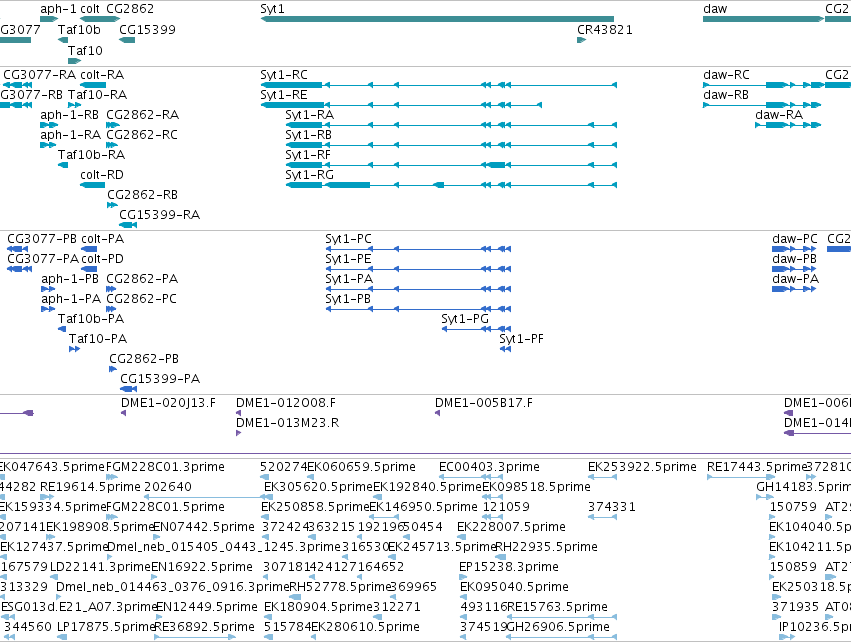The image size is (851, 642).
Task: Select the Syt1-PB protein label
Action: click(348, 299)
